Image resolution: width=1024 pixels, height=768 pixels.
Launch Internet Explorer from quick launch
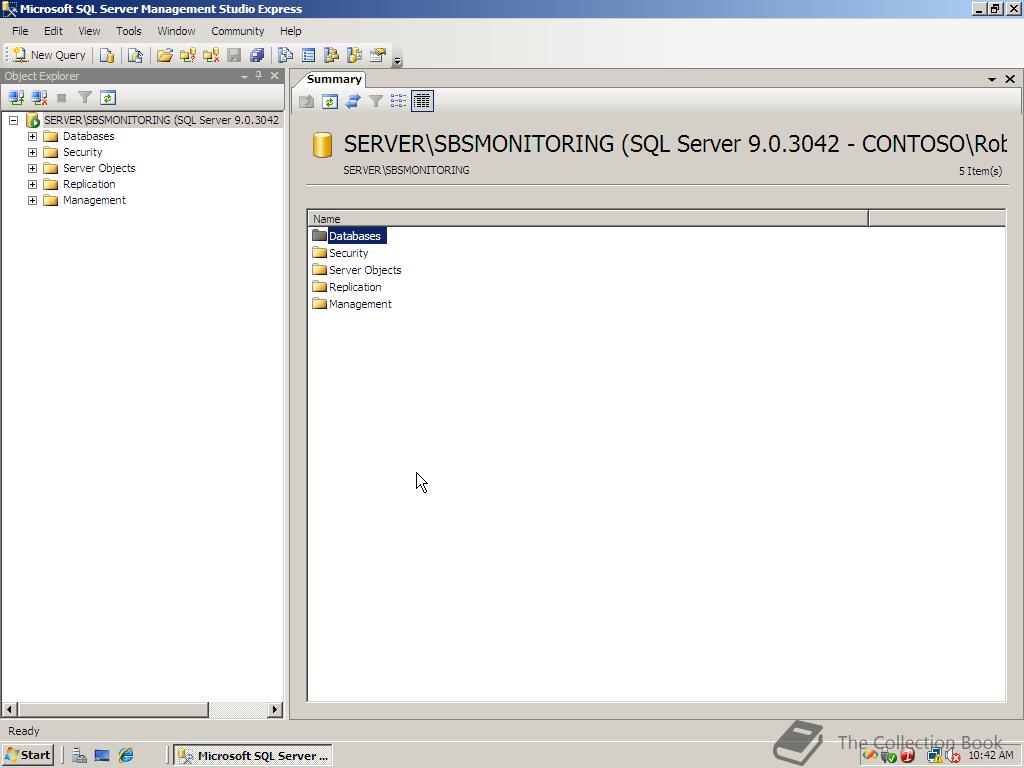[126, 756]
